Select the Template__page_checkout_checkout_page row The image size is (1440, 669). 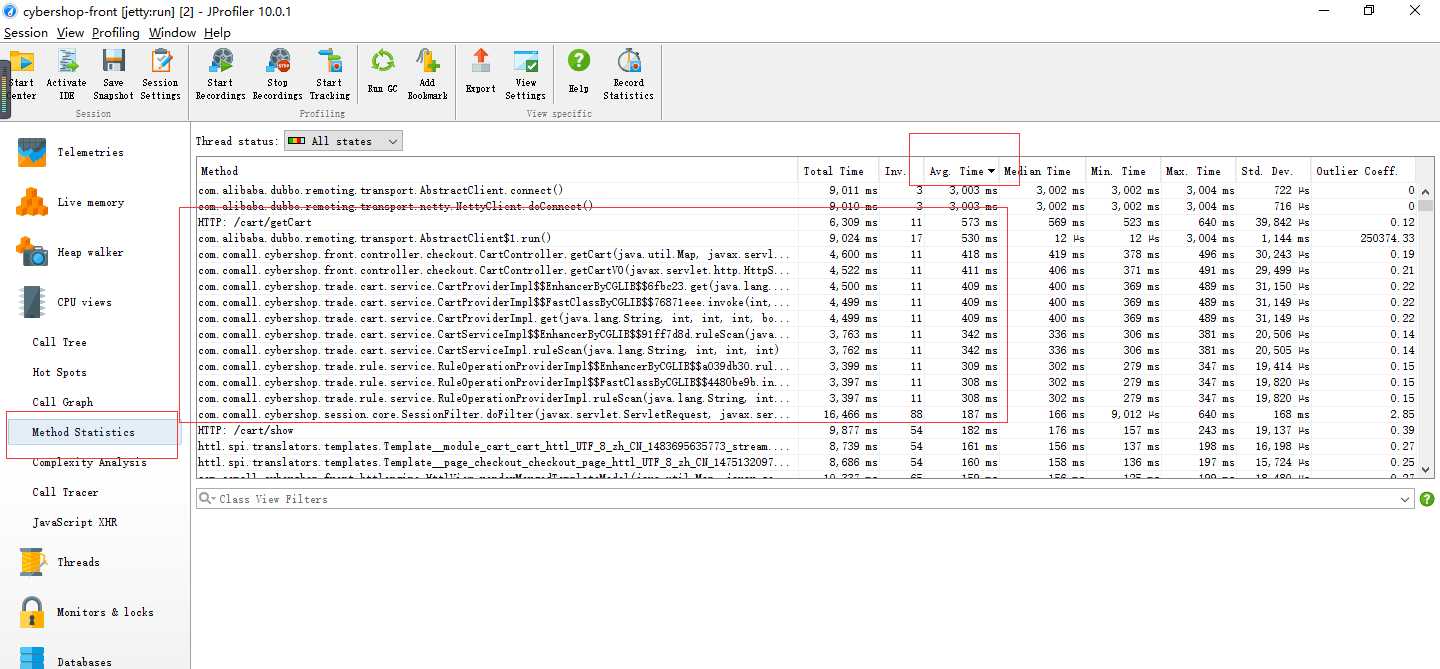click(x=806, y=462)
